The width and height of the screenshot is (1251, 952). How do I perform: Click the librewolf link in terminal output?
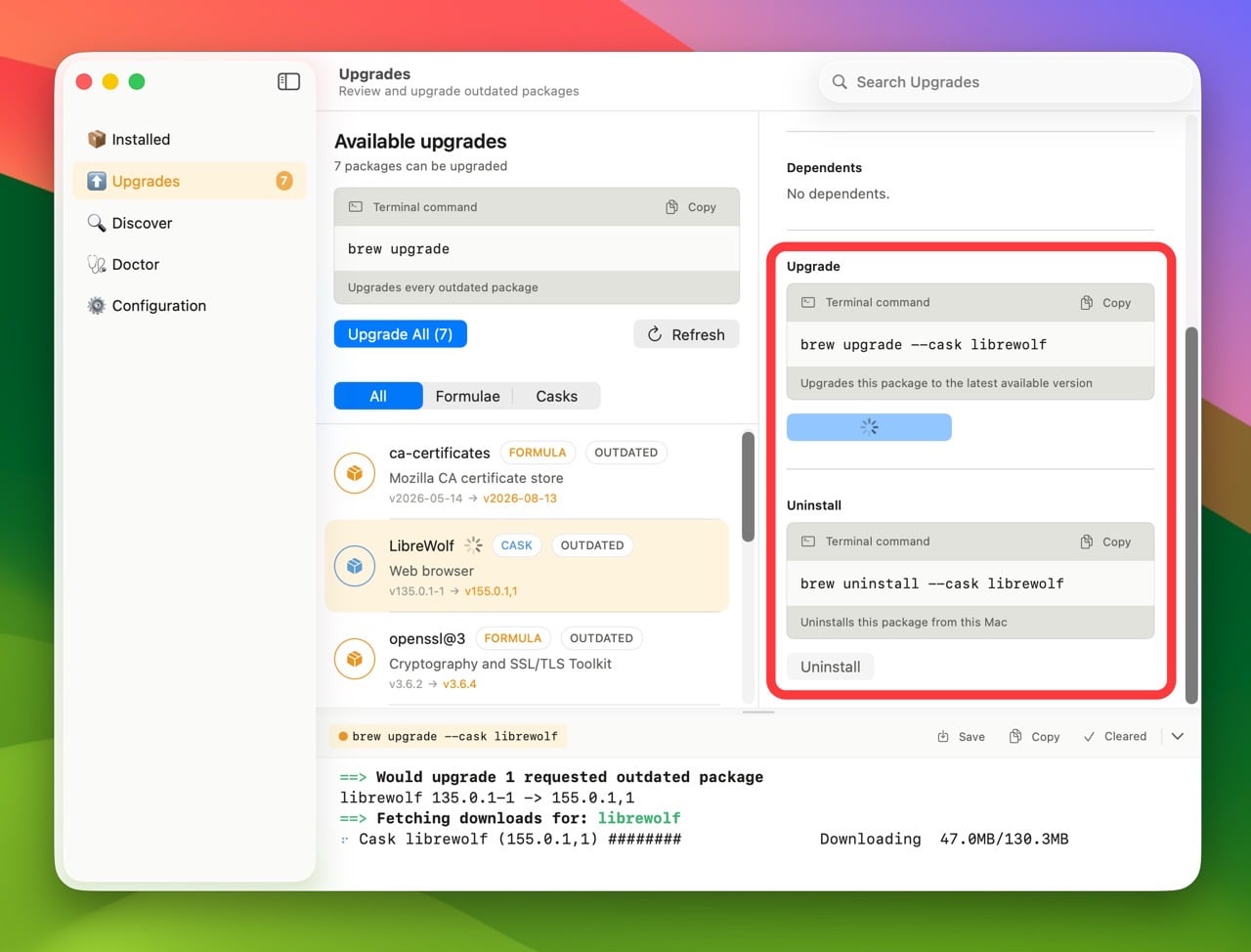pyautogui.click(x=639, y=818)
